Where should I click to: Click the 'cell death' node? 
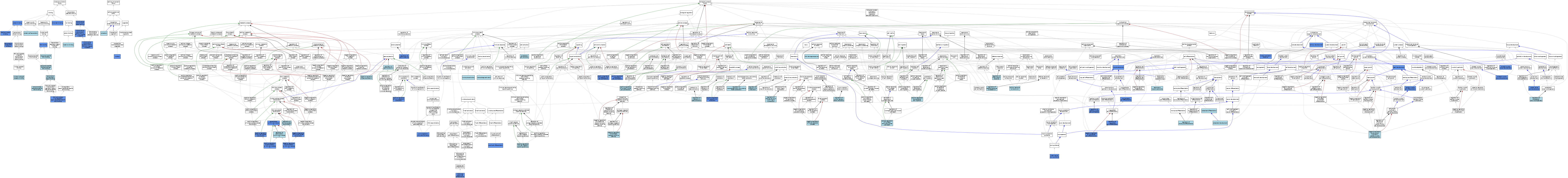click(x=728, y=45)
